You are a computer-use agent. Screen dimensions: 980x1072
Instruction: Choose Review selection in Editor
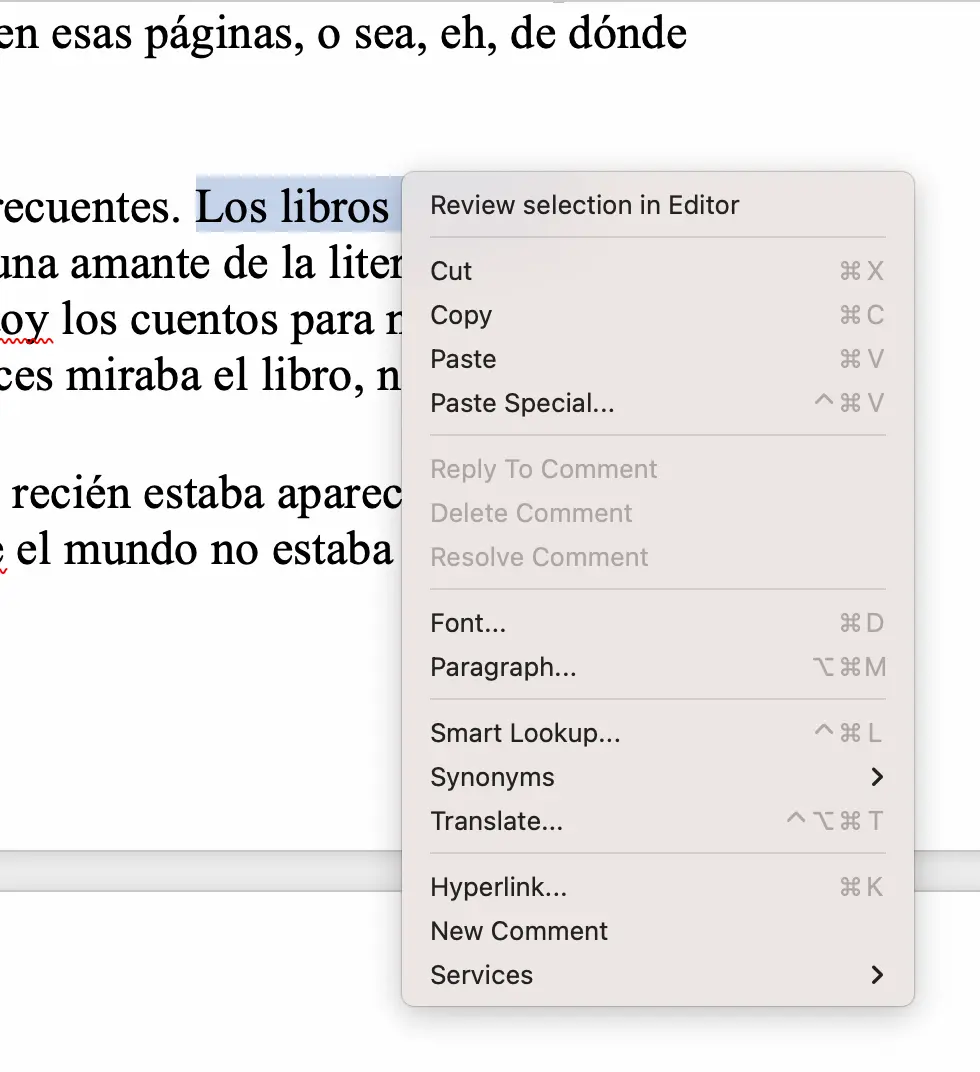(x=584, y=205)
